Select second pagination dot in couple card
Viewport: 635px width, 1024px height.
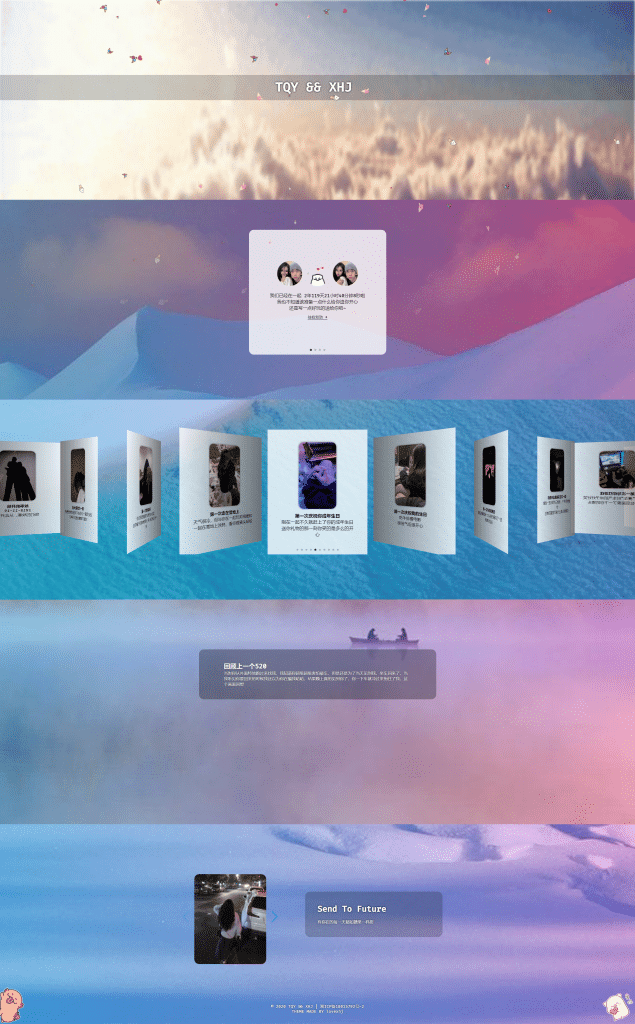click(x=315, y=349)
